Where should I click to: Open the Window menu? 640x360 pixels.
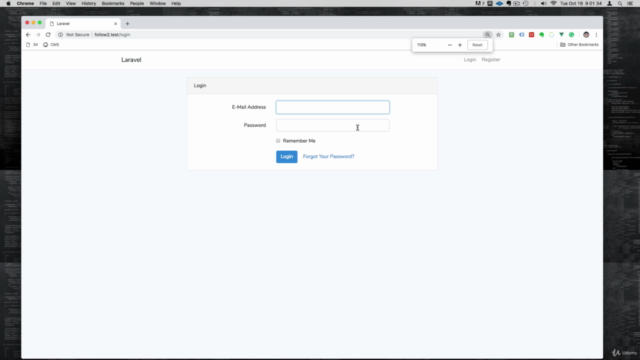[158, 3]
